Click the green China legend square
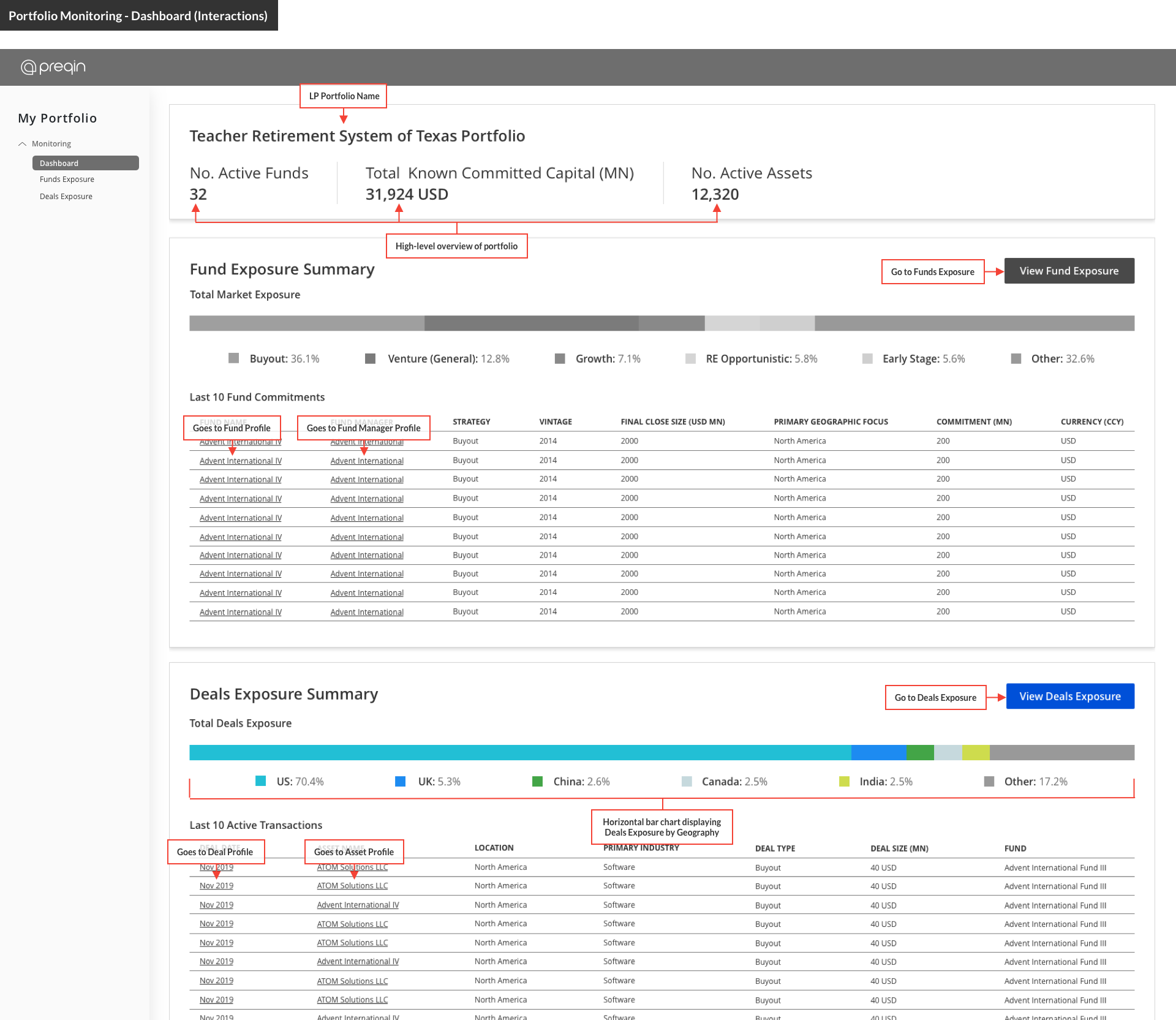The width and height of the screenshot is (1176, 1020). [x=537, y=781]
